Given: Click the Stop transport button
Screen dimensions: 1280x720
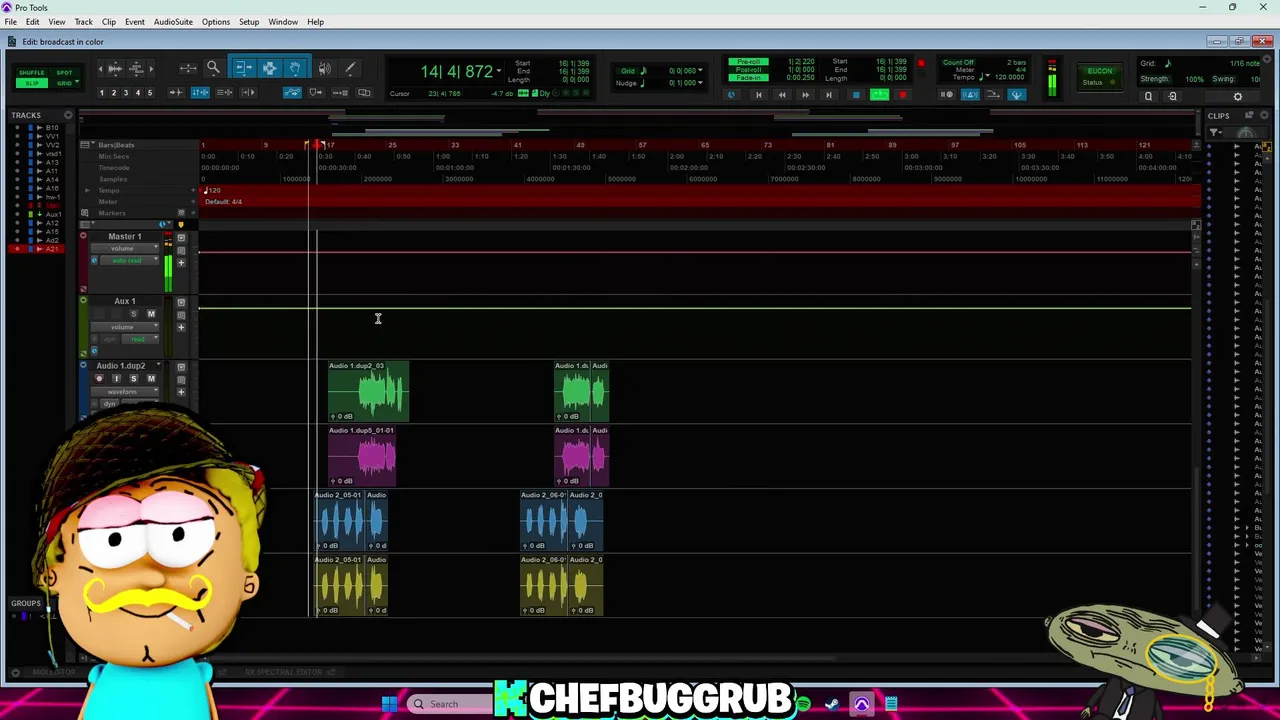Looking at the screenshot, I should point(855,95).
